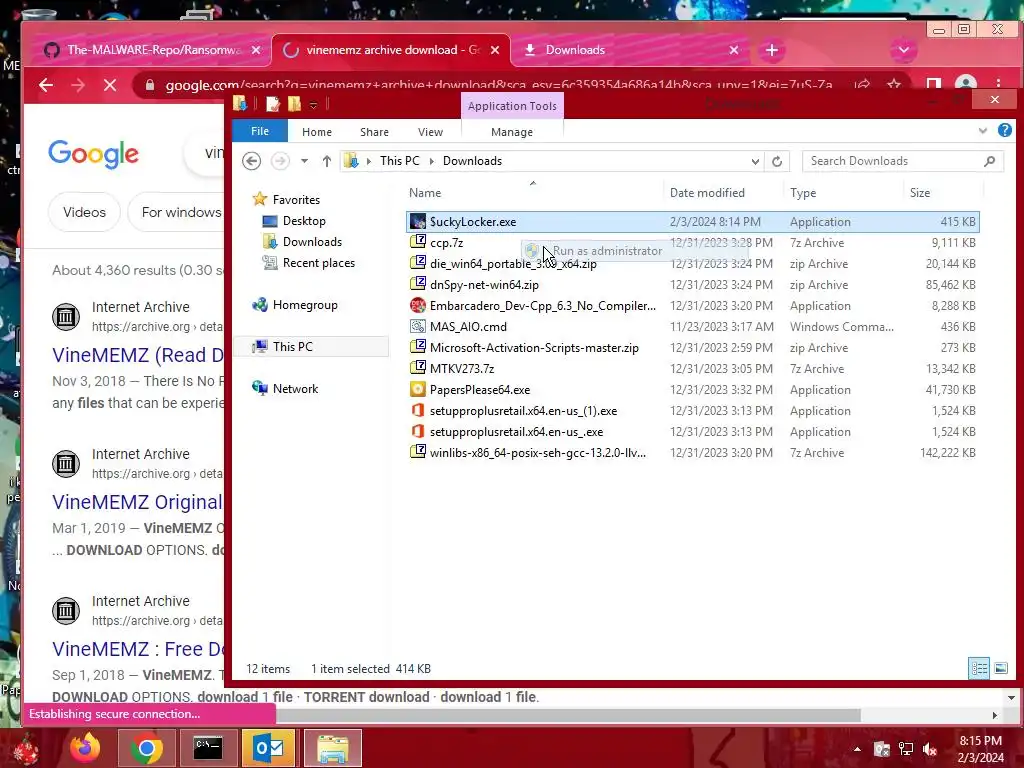Image resolution: width=1024 pixels, height=768 pixels.
Task: Refresh the Downloads folder view
Action: 776,161
